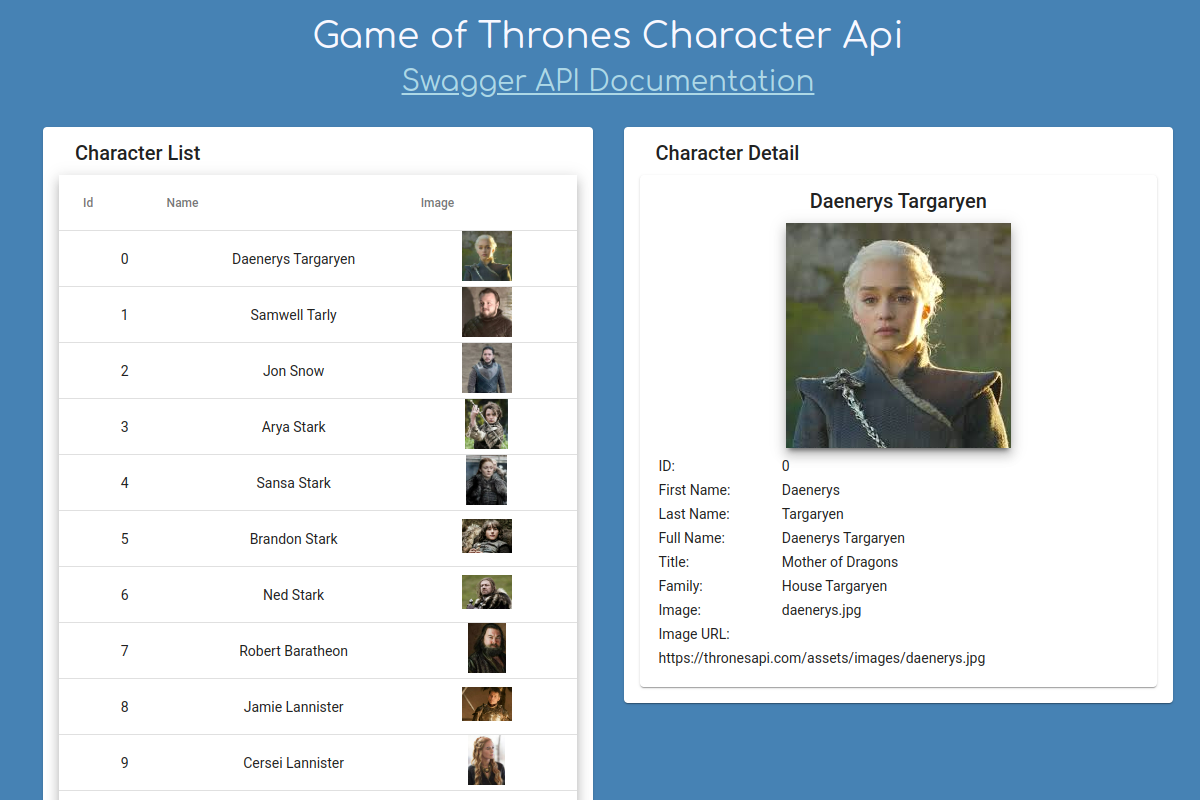
Task: Click the Family: field label
Action: point(680,586)
